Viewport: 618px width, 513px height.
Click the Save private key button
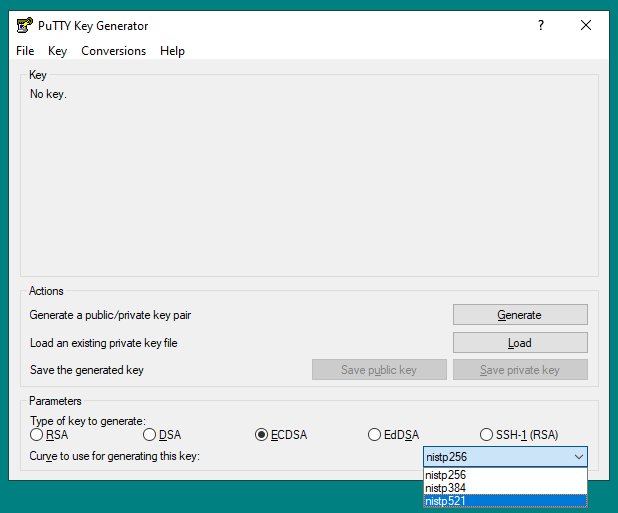519,370
